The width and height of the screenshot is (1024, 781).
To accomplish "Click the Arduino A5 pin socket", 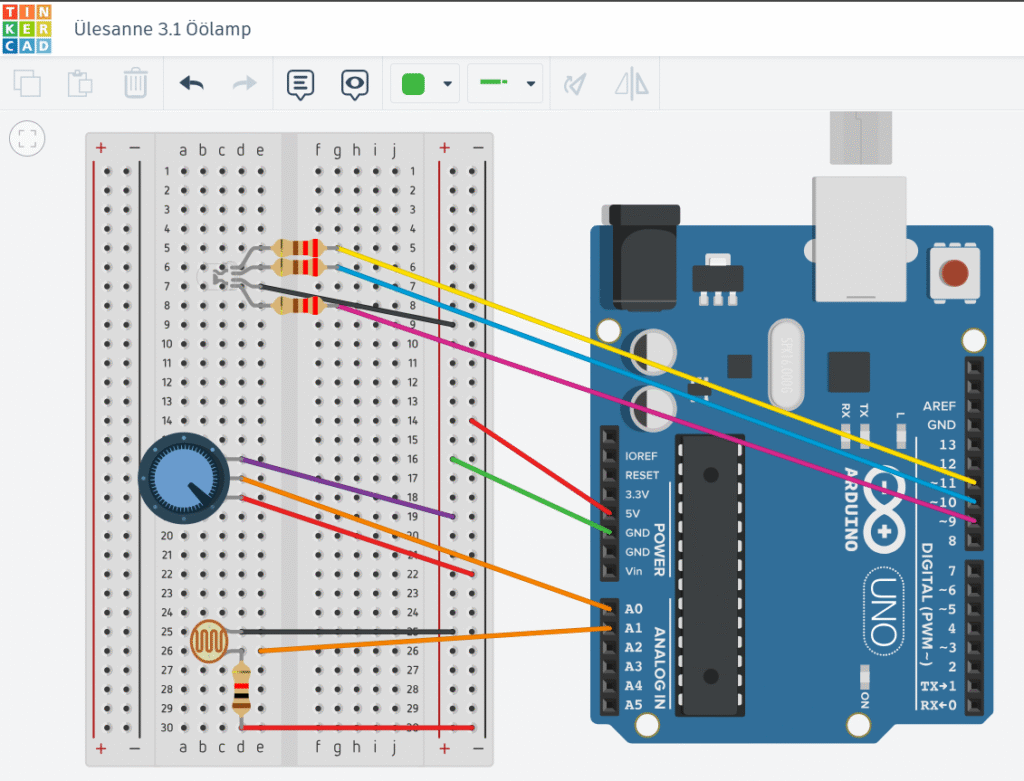I will (x=609, y=705).
